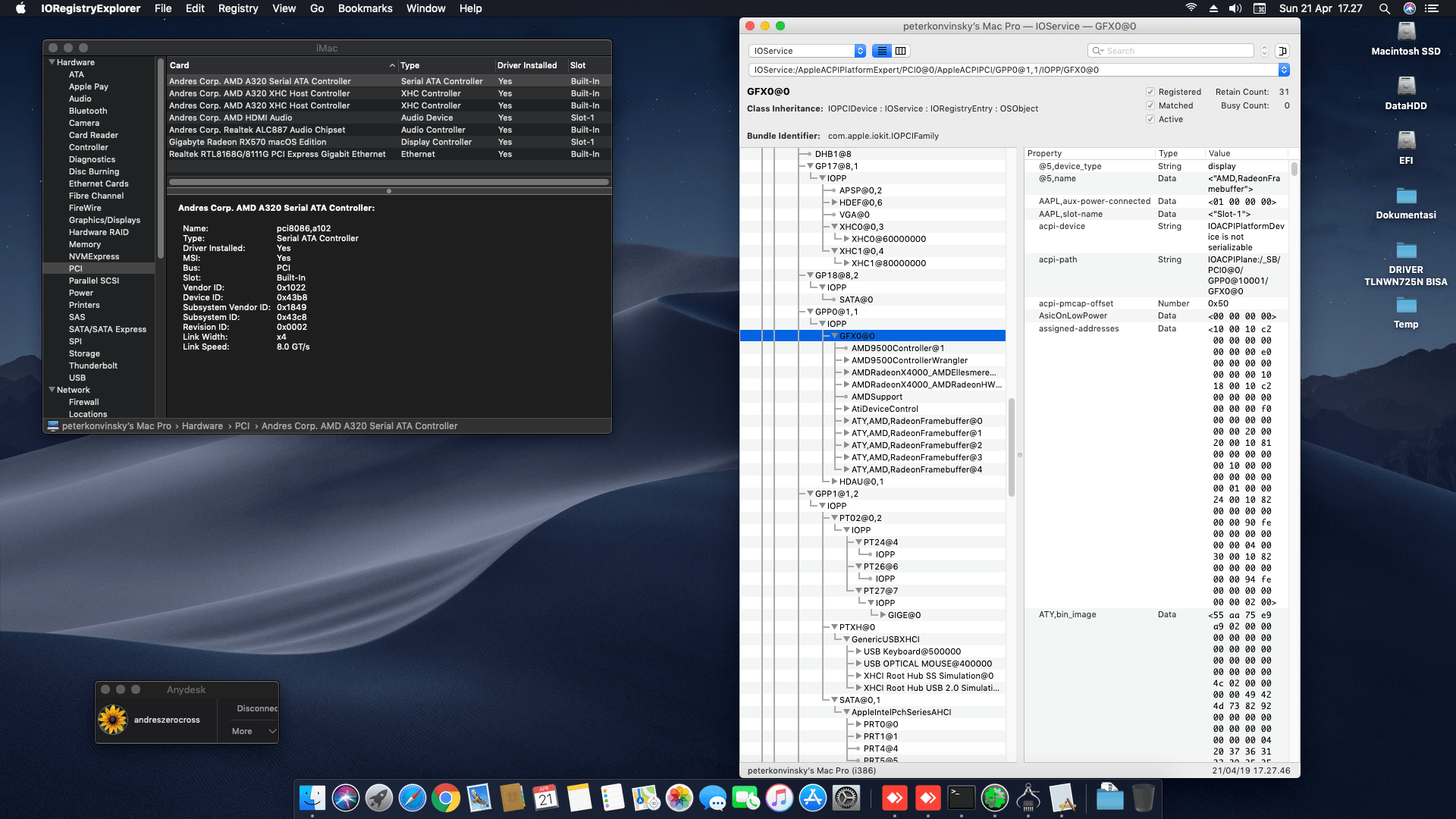Screen dimensions: 1456x819
Task: Open the DataHDD drive icon
Action: 1406,87
